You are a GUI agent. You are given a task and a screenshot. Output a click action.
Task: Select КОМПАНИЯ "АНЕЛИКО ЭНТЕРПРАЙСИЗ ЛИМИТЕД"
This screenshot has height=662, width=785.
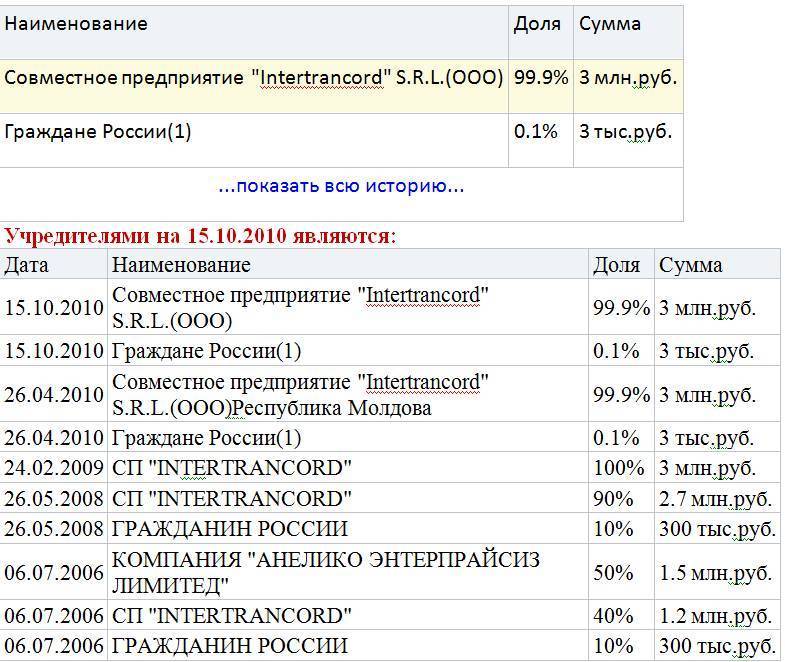pyautogui.click(x=325, y=572)
